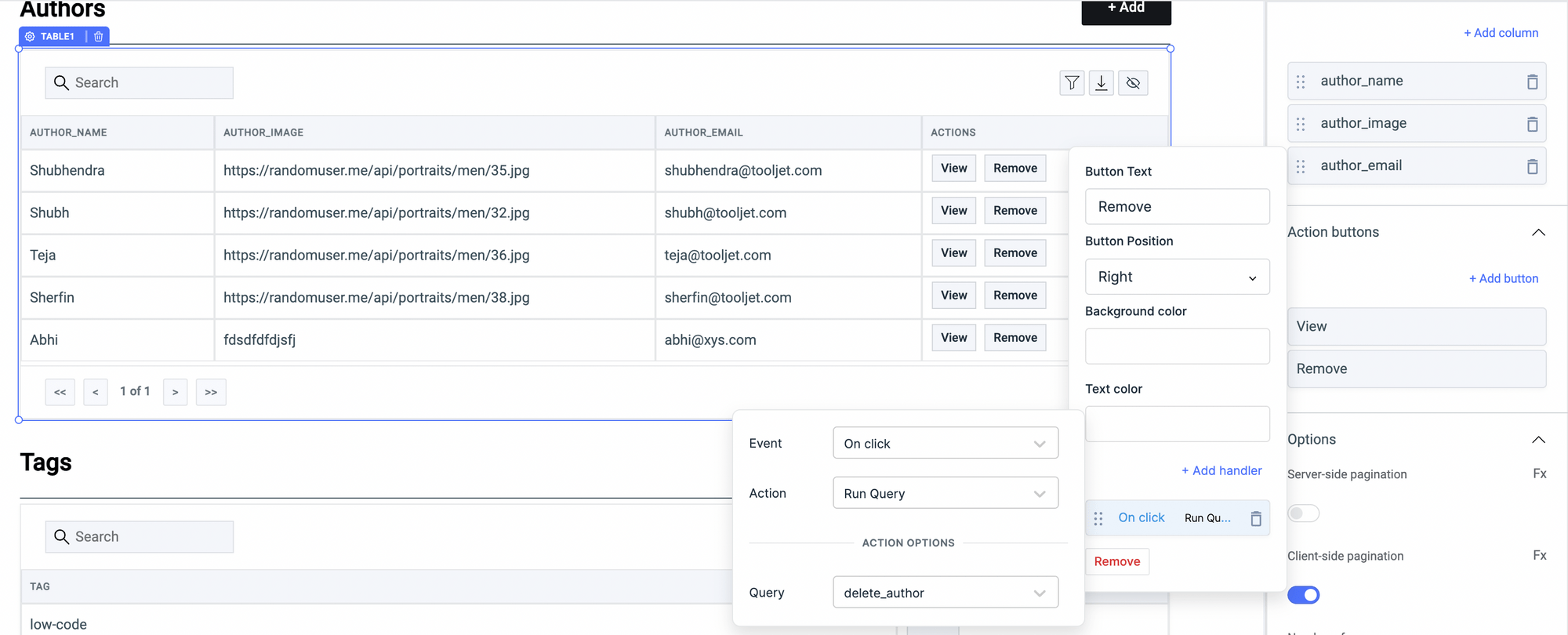Disable the Client-side pagination toggle

pos(1303,595)
